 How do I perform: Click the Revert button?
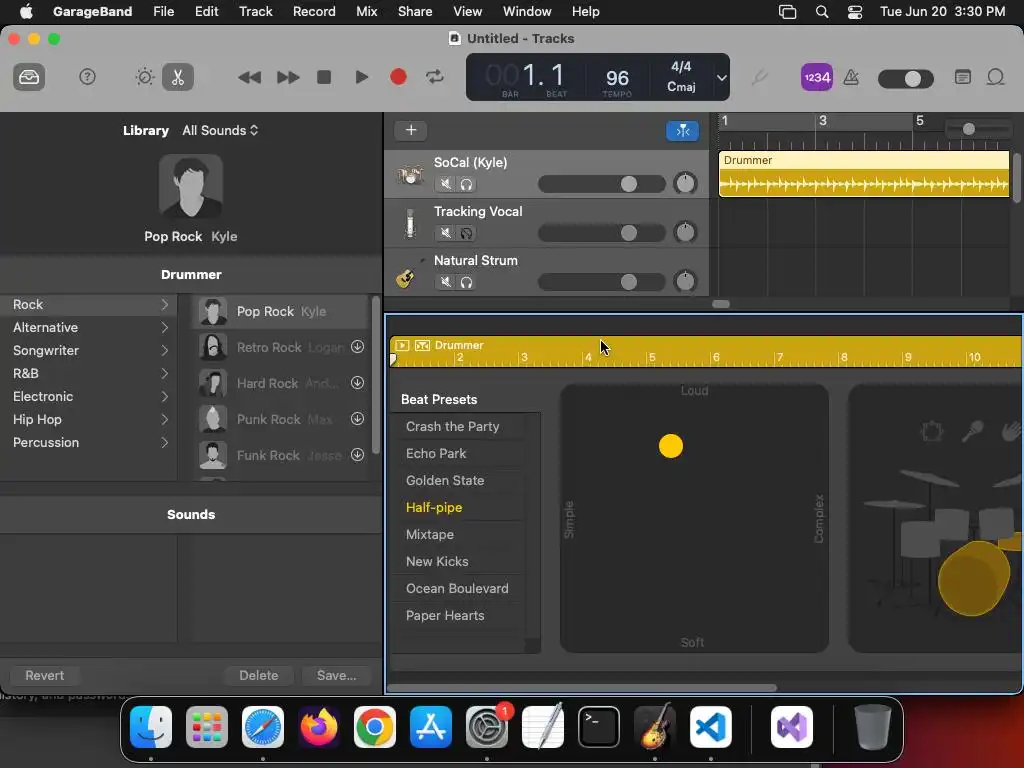pos(44,675)
